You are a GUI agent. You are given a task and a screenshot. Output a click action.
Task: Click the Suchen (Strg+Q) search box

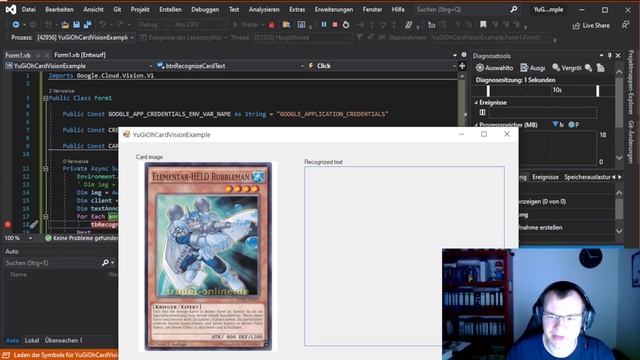pyautogui.click(x=467, y=9)
